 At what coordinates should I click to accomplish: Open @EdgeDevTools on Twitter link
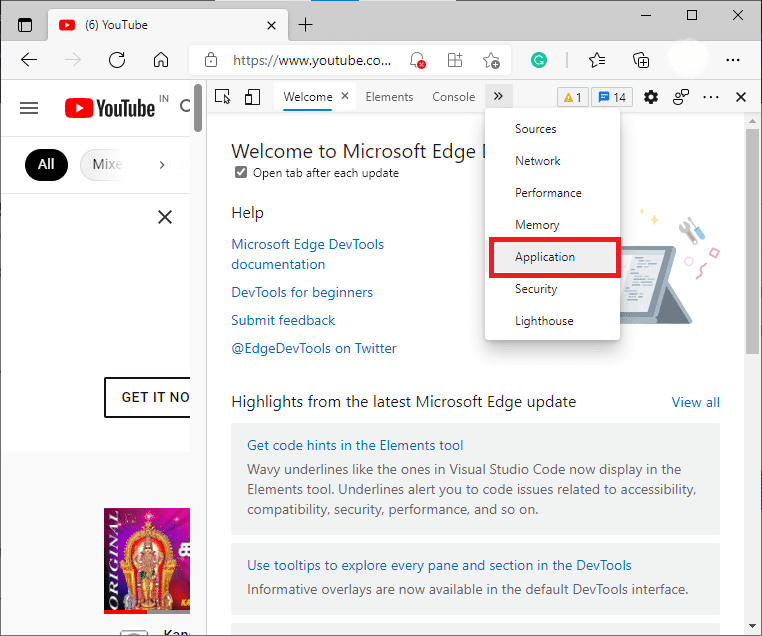coord(313,348)
